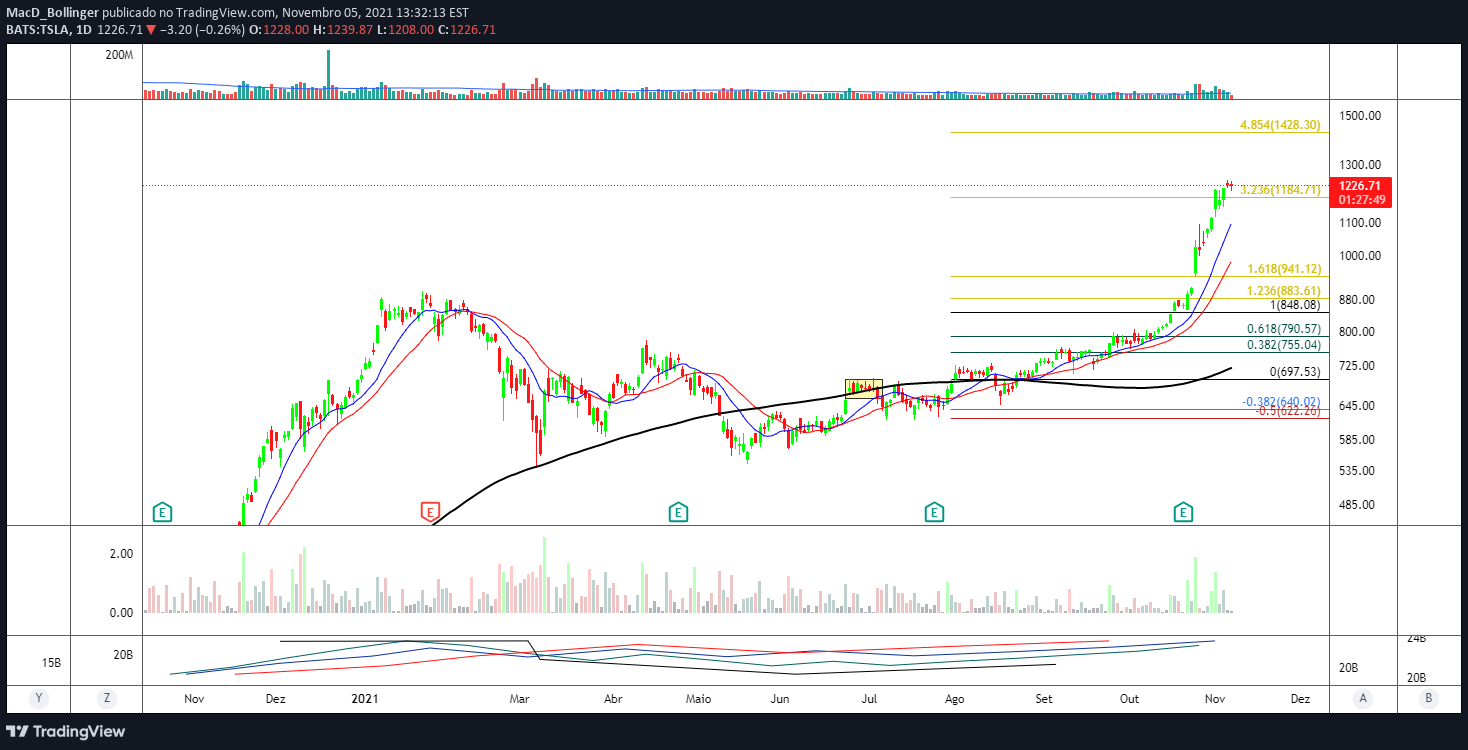Expand the 2021 marker on the time axis
The width and height of the screenshot is (1468, 750).
pyautogui.click(x=365, y=699)
